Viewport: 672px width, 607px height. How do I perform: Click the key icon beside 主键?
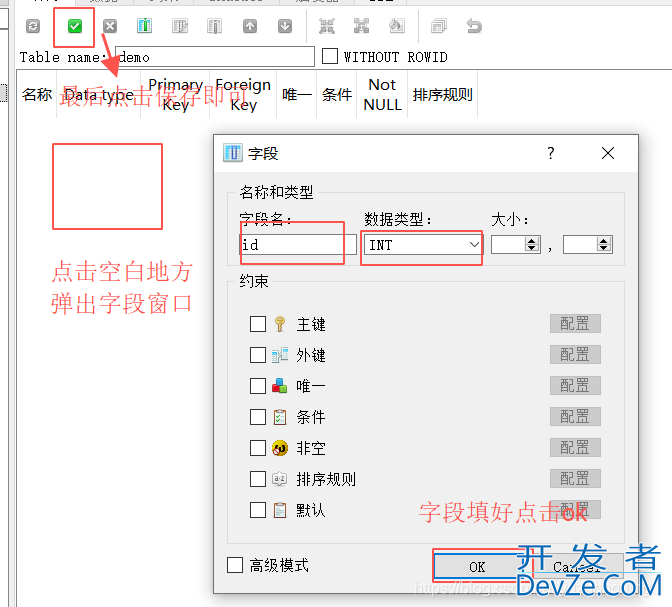tap(280, 324)
